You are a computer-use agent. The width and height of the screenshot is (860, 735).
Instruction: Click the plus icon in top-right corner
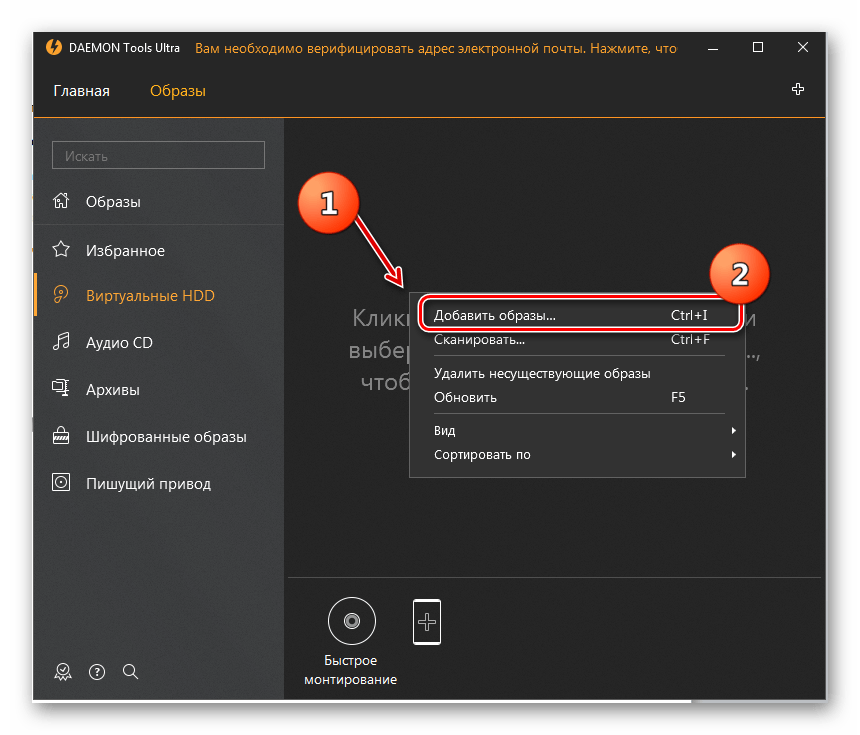coord(797,90)
